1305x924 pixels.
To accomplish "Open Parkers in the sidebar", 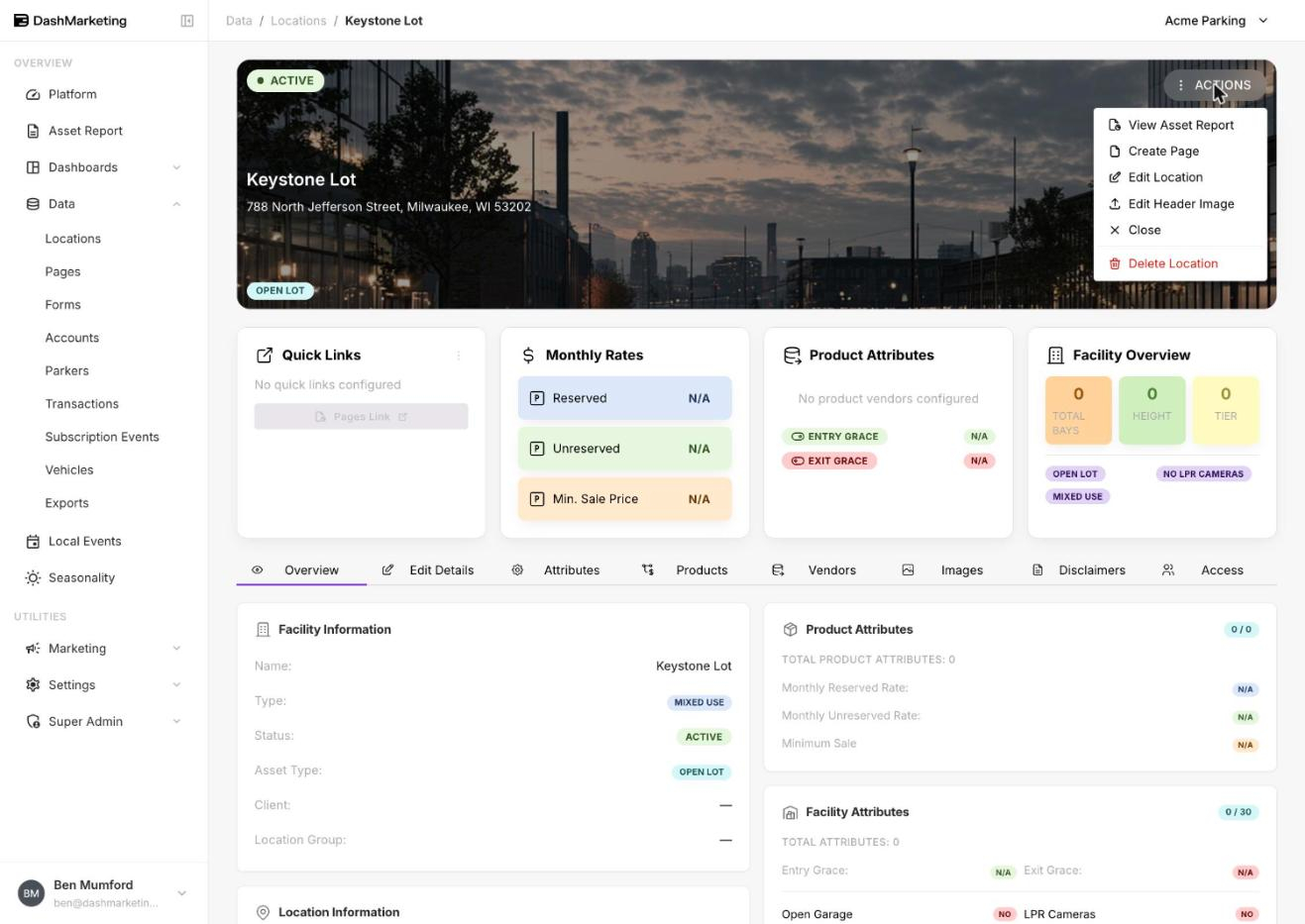I will pos(66,370).
